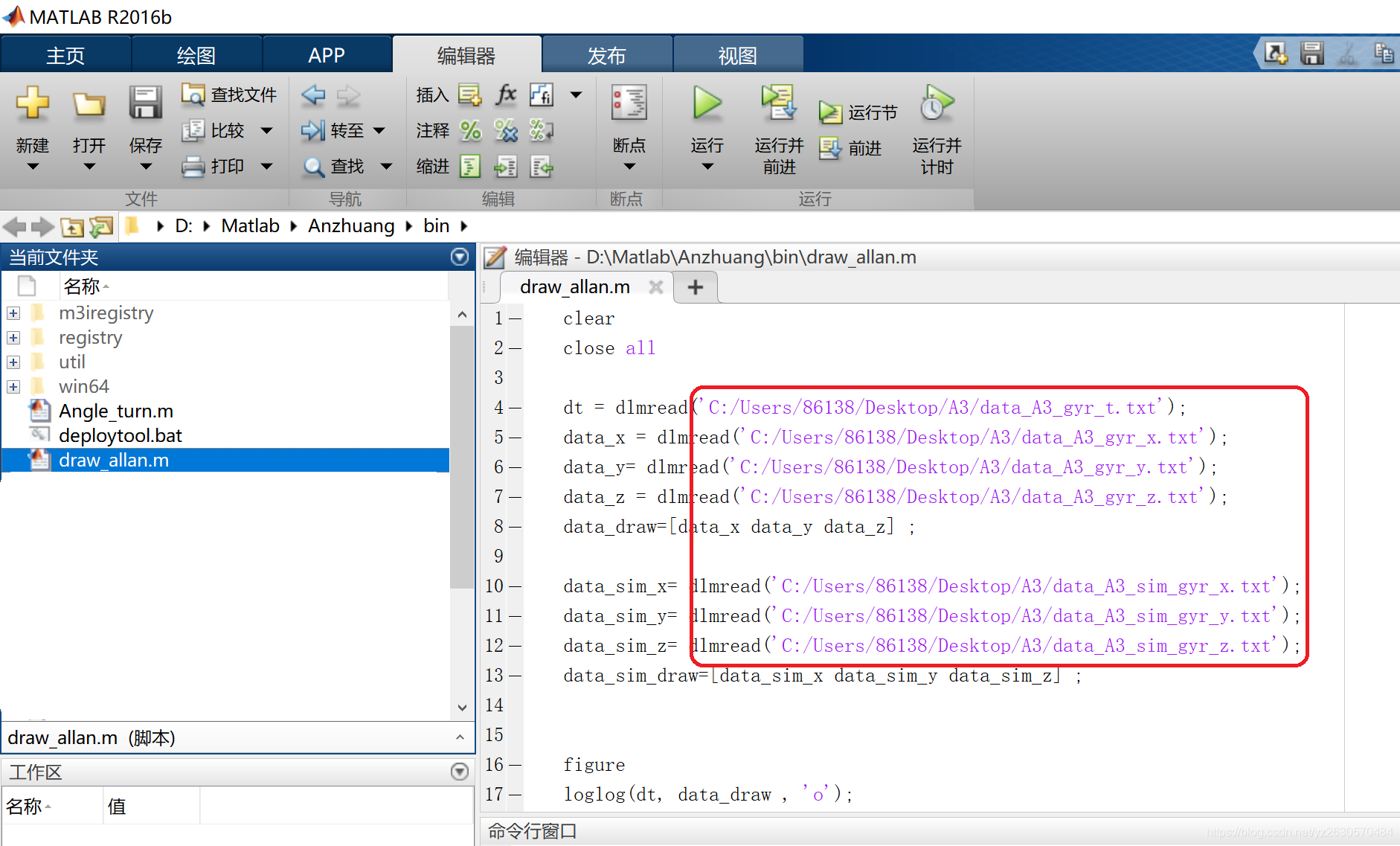The height and width of the screenshot is (846, 1400).
Task: Open the Go To (转至) dropdown arrow
Action: pyautogui.click(x=379, y=131)
